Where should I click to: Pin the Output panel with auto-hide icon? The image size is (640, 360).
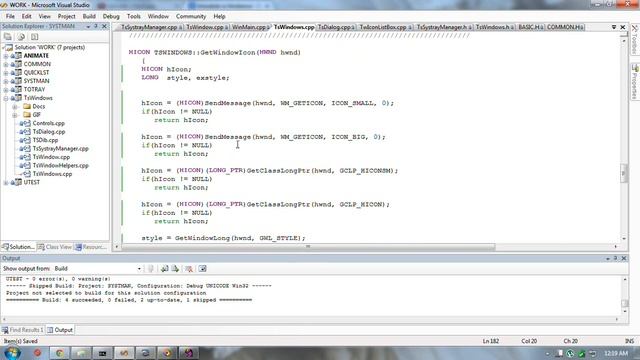(616, 258)
